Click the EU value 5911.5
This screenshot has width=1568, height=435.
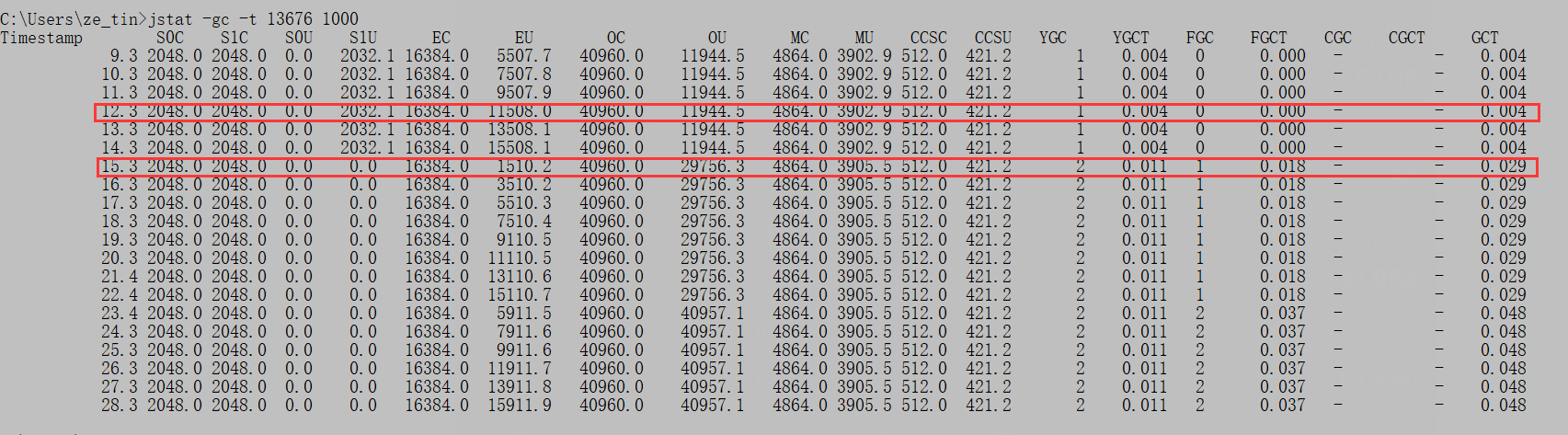[524, 314]
